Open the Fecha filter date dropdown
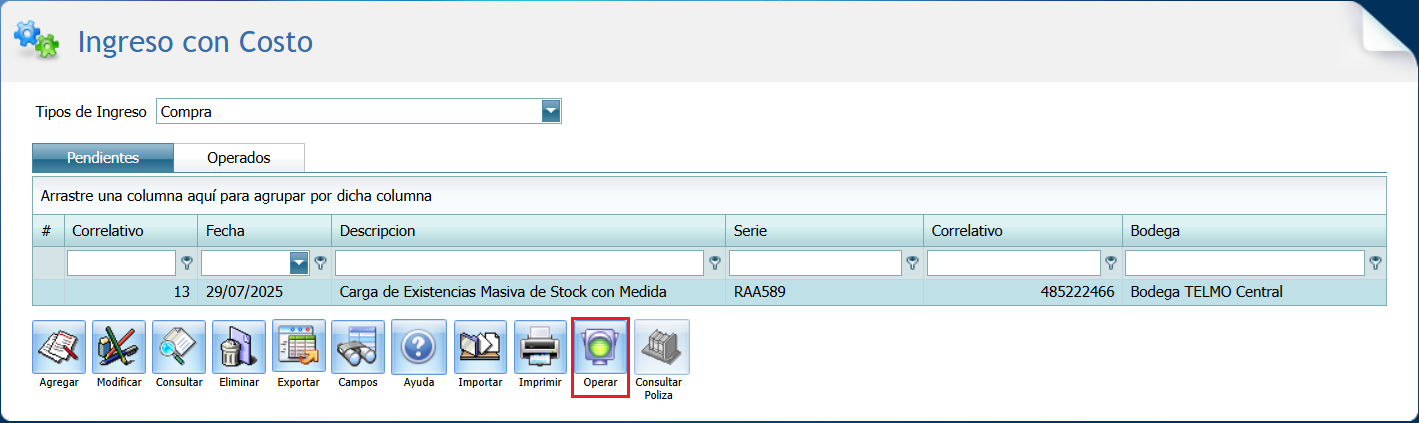The image size is (1419, 423). [x=299, y=263]
